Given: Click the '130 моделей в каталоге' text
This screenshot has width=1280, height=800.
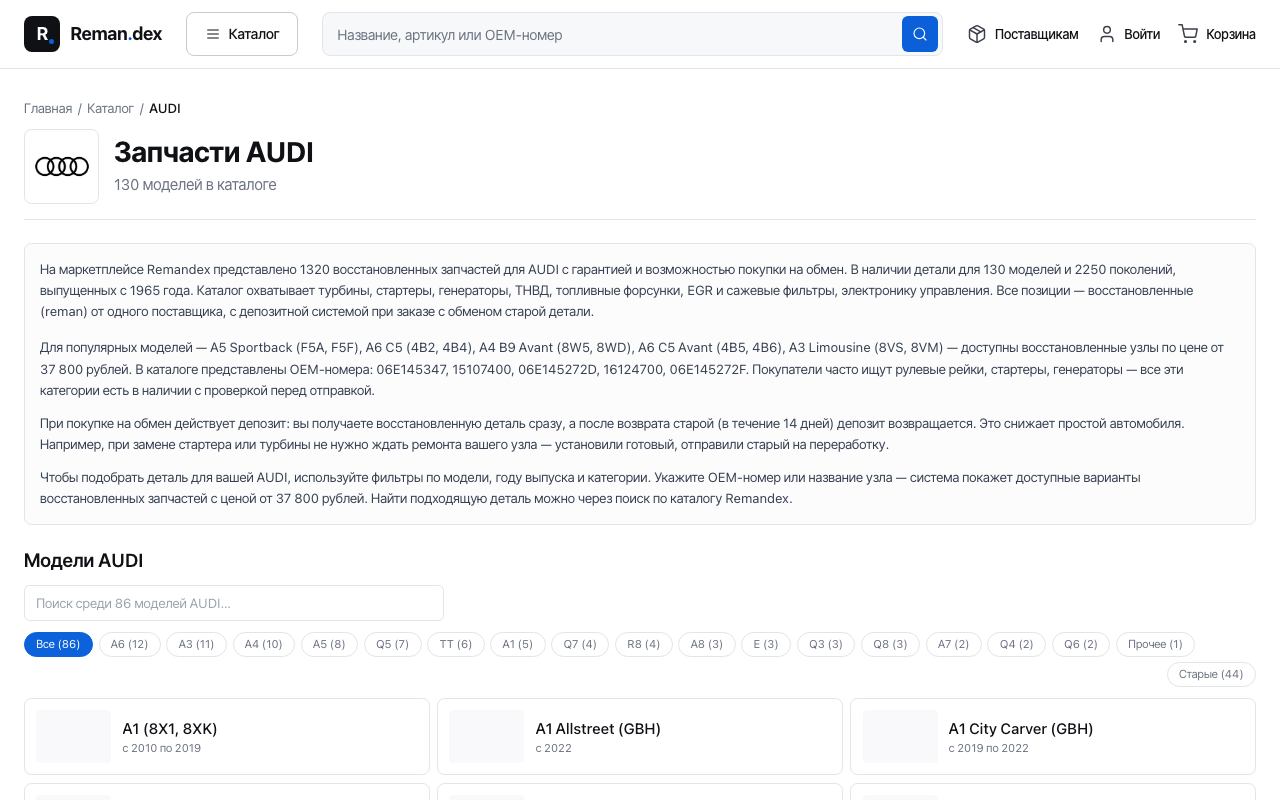Looking at the screenshot, I should click(x=195, y=185).
